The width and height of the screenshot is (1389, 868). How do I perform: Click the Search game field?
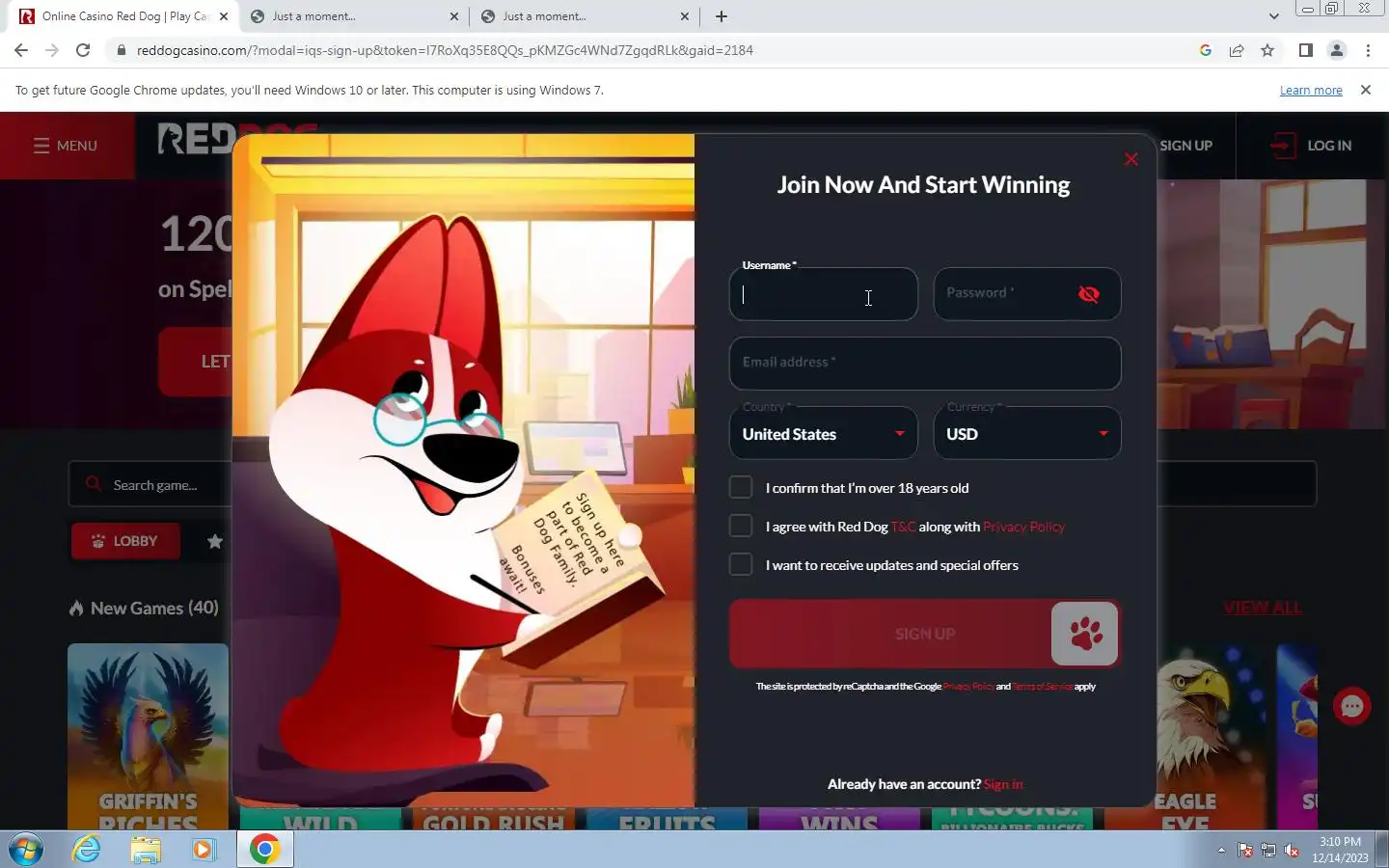[x=150, y=485]
